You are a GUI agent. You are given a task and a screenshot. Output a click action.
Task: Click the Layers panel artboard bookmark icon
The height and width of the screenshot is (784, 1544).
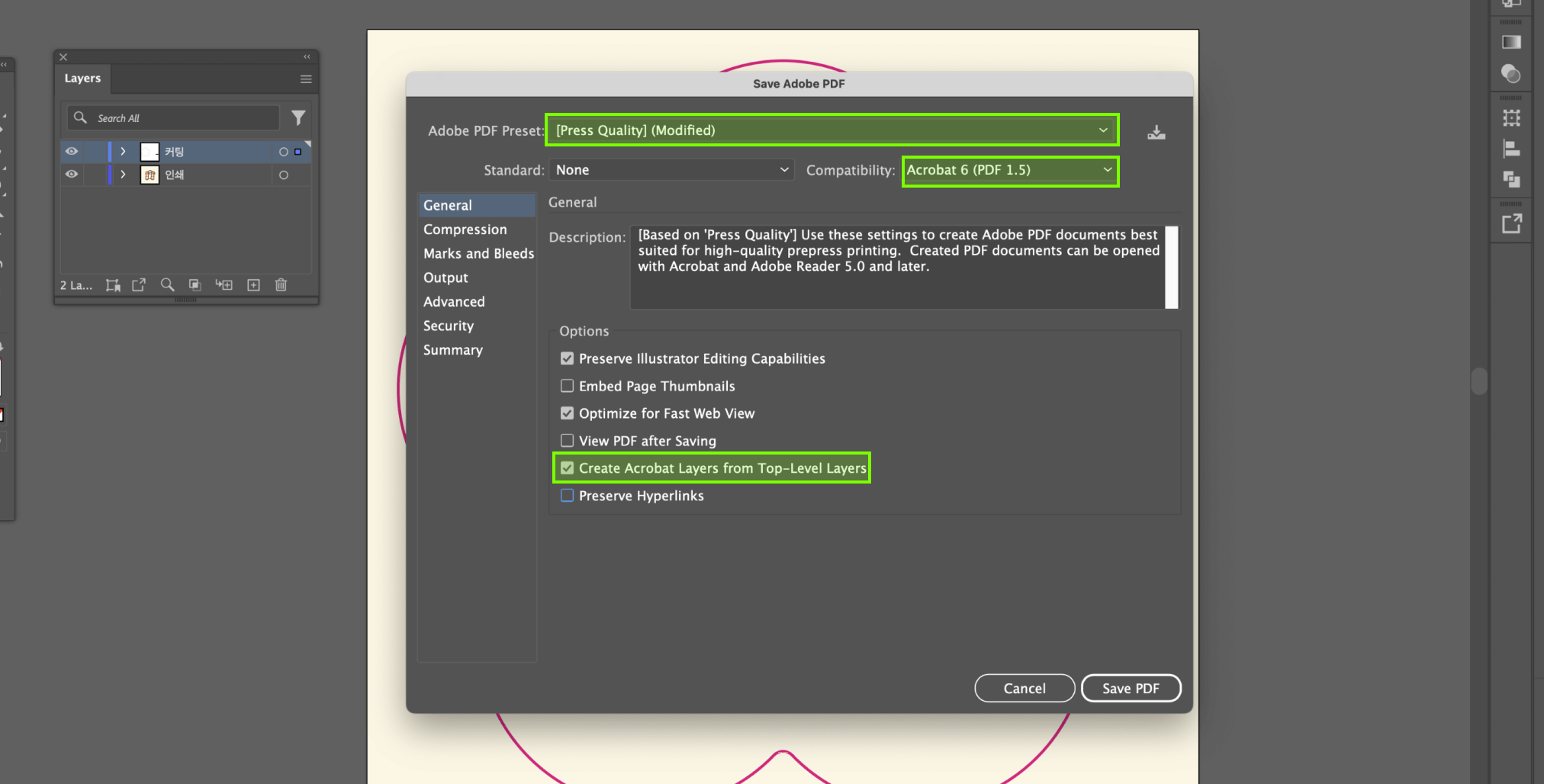[113, 284]
